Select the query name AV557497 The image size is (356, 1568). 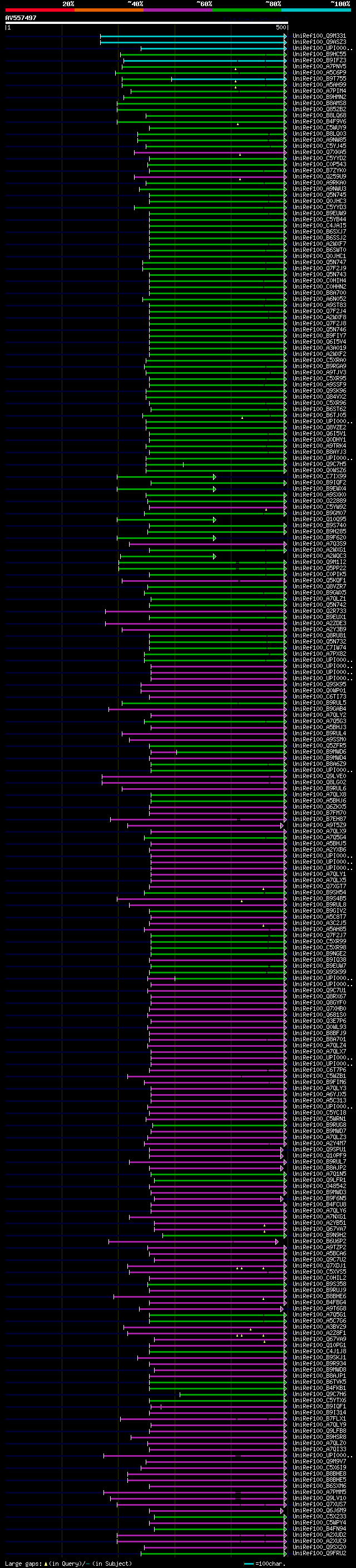(x=21, y=18)
